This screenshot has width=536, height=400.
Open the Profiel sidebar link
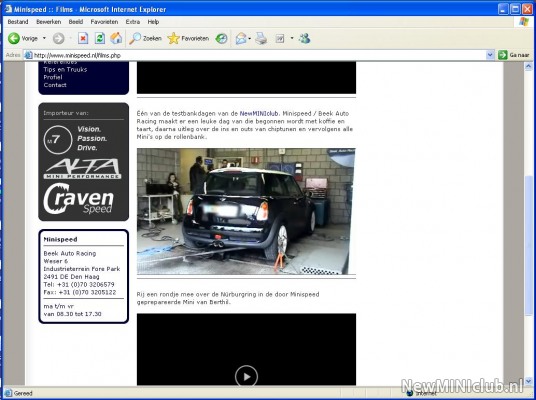pos(53,77)
